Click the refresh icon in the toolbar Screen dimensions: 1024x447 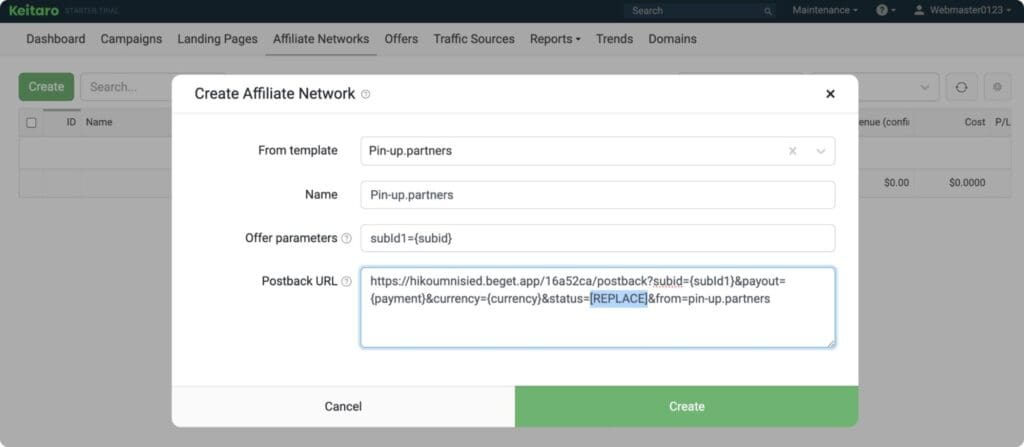coord(961,87)
